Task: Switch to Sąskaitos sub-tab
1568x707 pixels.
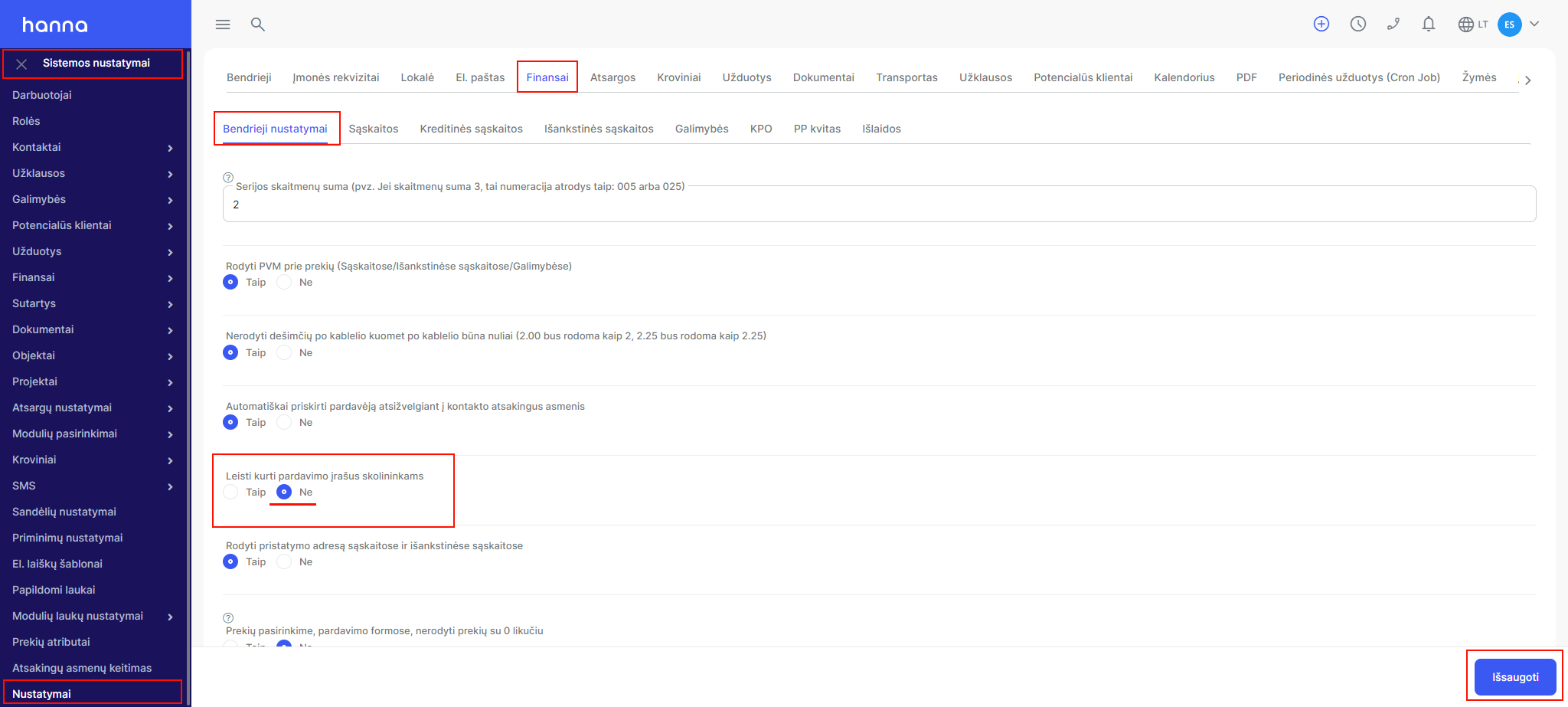Action: pos(374,129)
